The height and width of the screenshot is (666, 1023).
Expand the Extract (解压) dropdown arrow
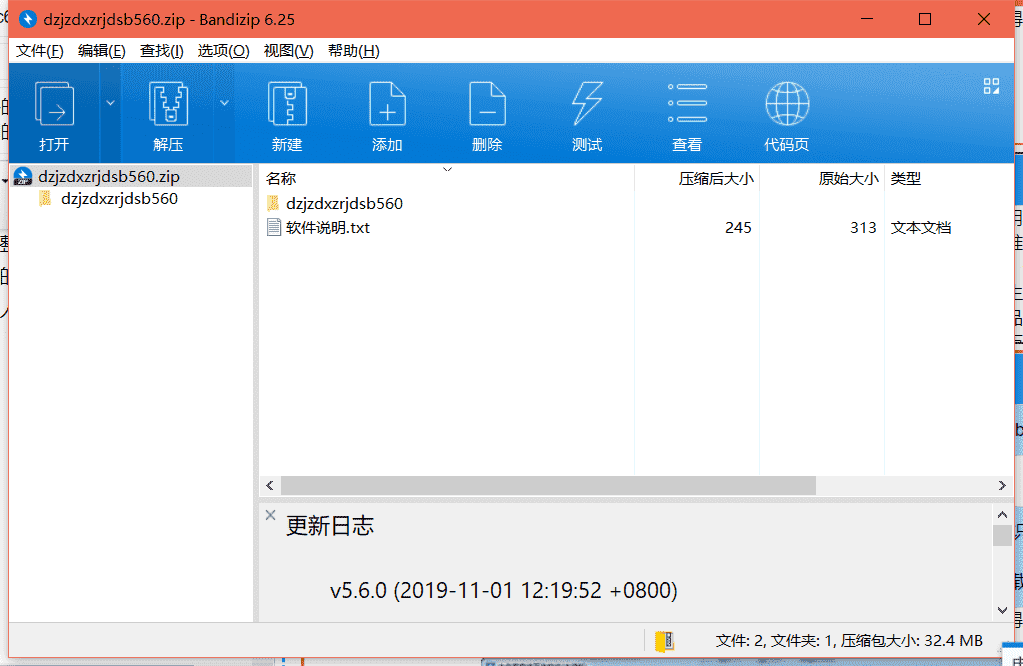224,103
